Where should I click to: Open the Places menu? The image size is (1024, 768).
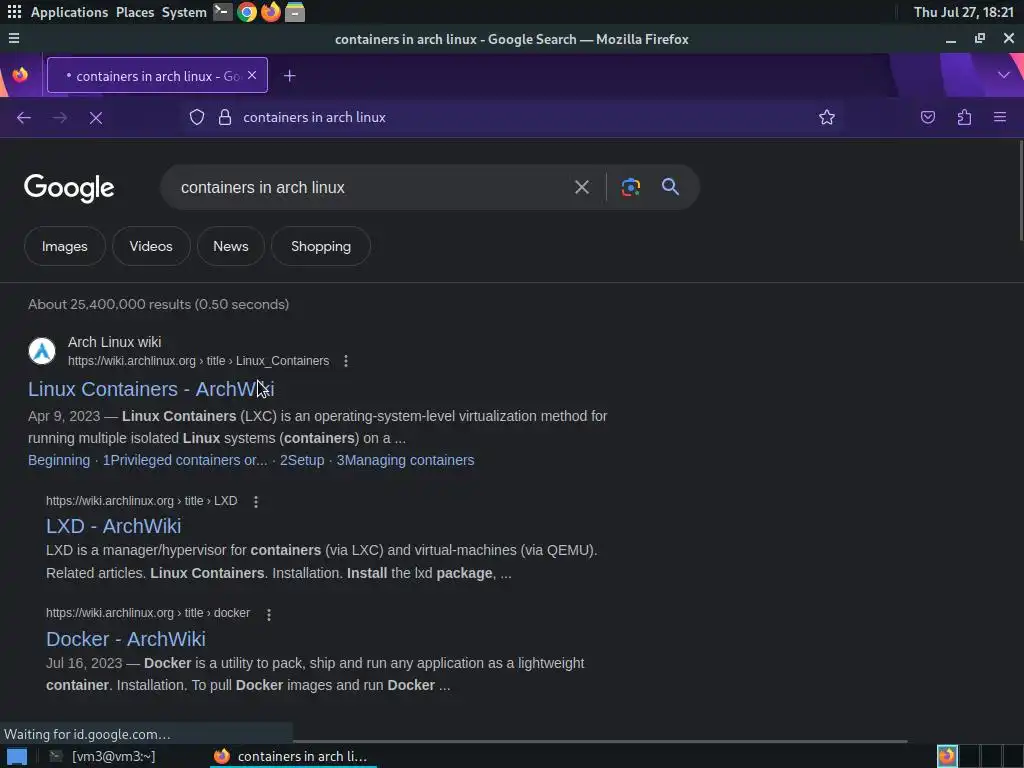point(135,12)
